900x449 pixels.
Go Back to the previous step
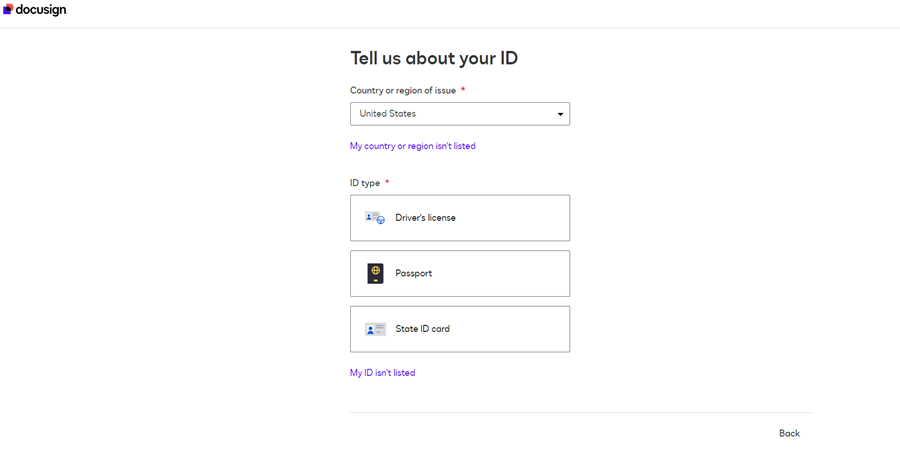(x=789, y=433)
